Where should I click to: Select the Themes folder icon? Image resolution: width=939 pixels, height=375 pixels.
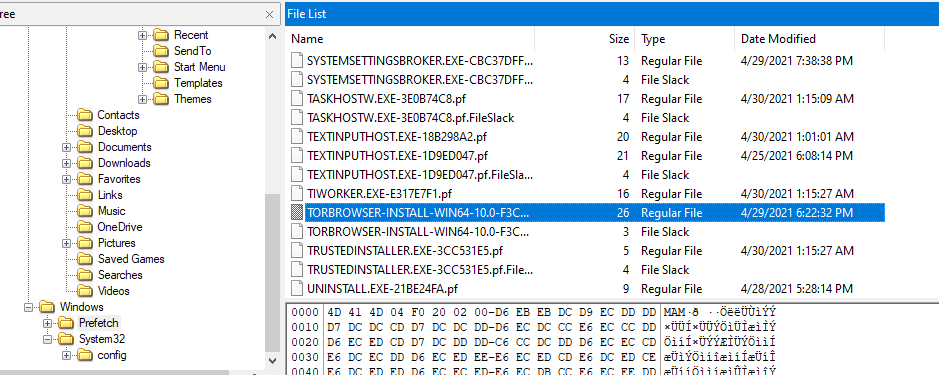160,99
